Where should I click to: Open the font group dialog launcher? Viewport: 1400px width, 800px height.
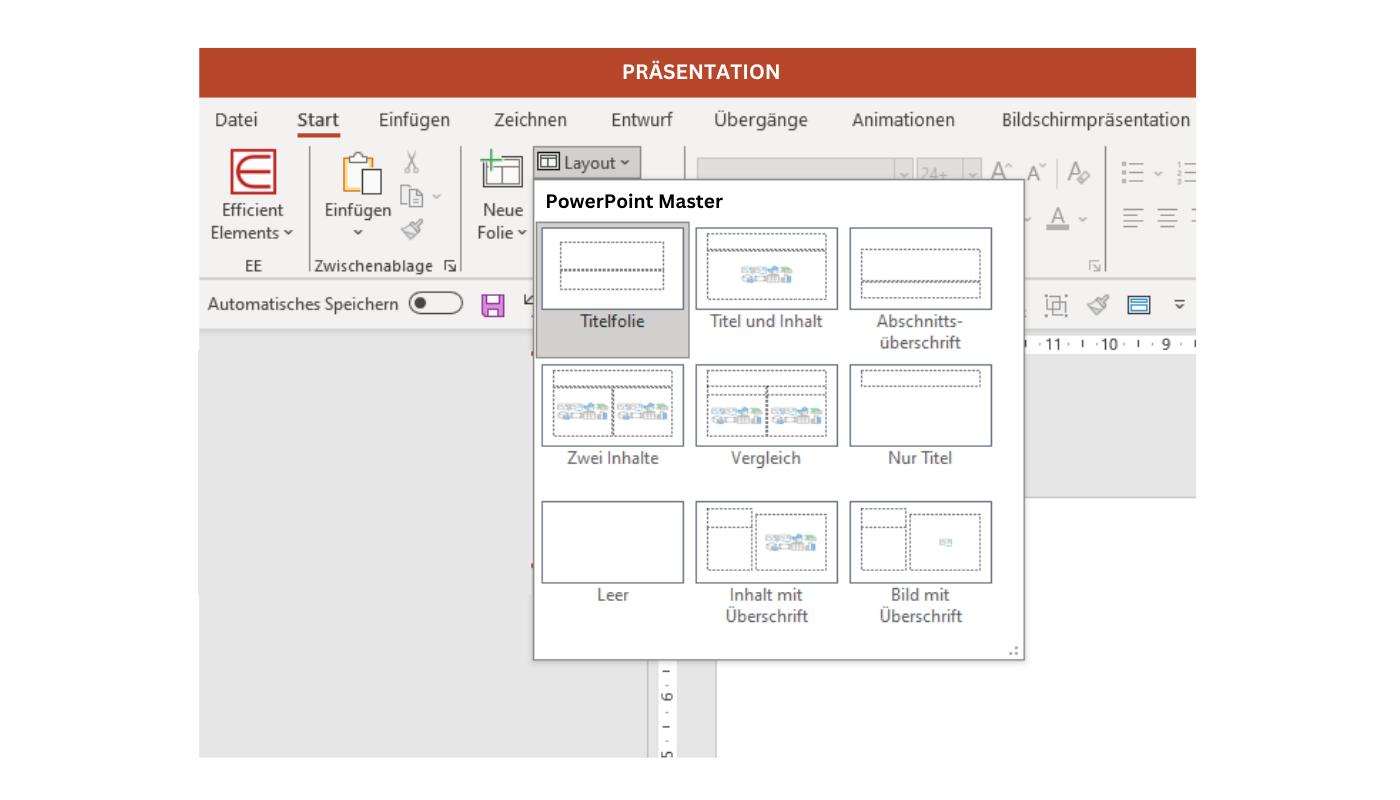pos(1095,266)
